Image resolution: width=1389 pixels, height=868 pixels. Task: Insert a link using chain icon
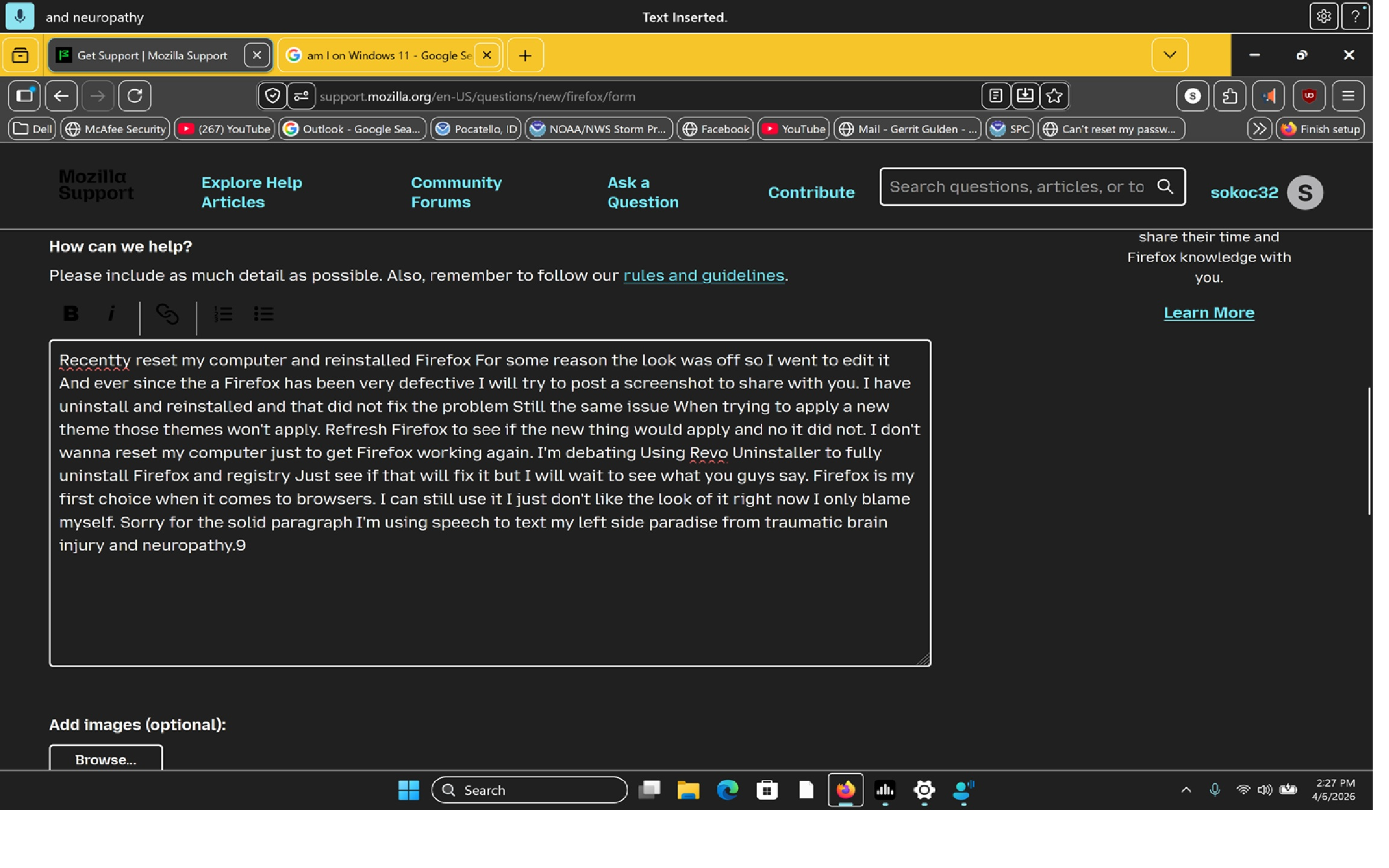pos(167,314)
